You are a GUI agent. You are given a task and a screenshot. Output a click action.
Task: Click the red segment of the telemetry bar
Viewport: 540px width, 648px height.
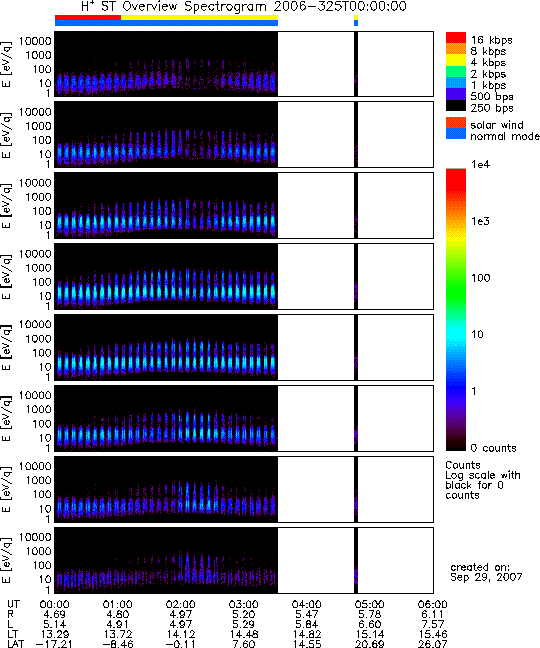88,18
